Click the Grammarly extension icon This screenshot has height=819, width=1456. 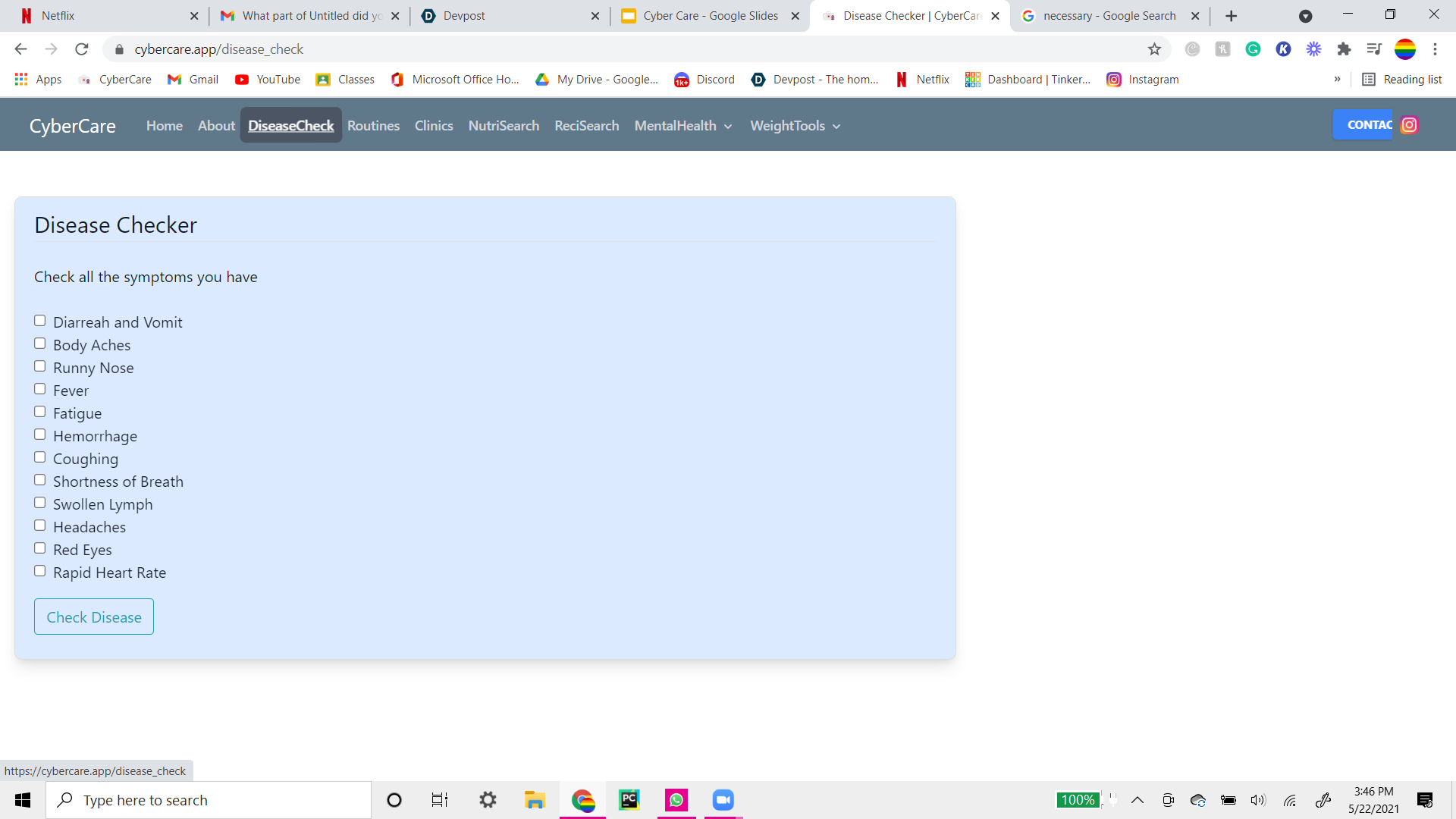tap(1253, 49)
